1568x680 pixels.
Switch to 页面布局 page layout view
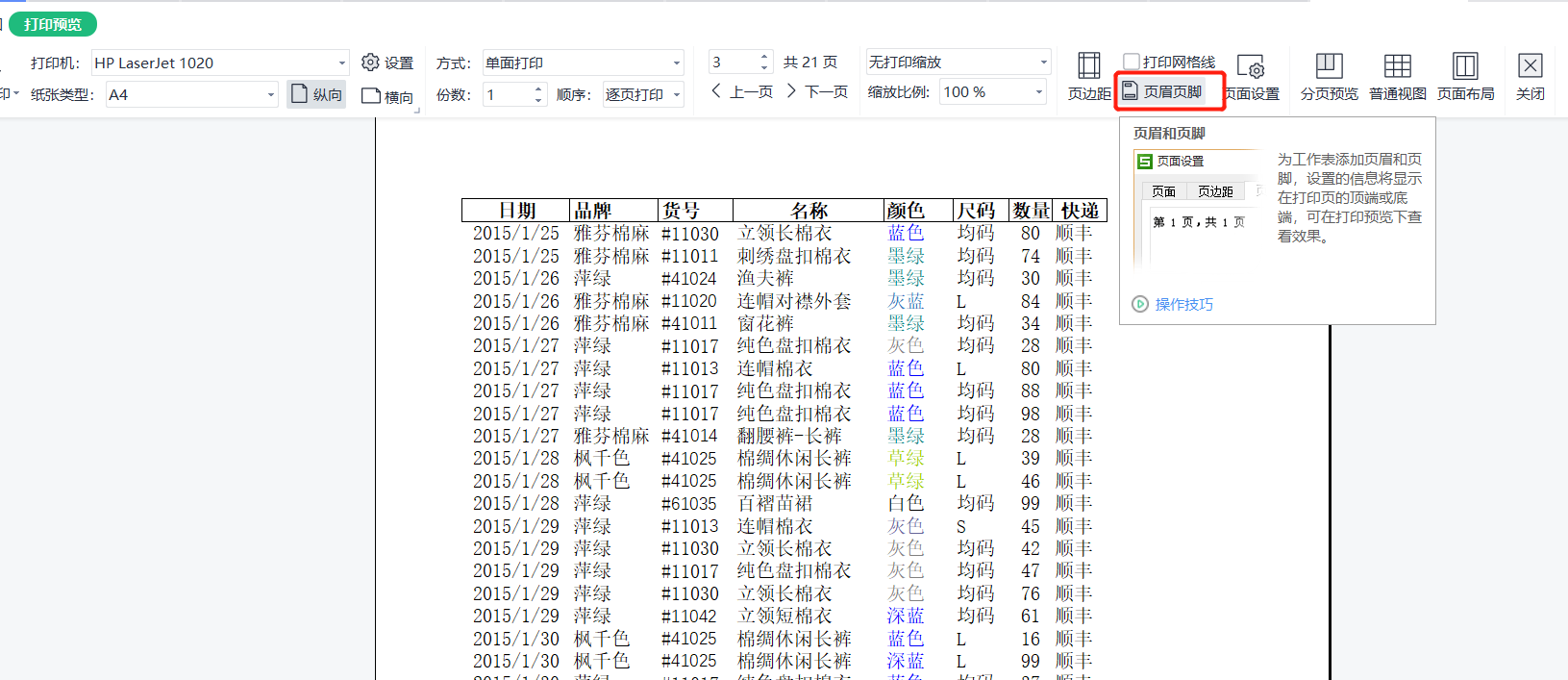(1465, 77)
